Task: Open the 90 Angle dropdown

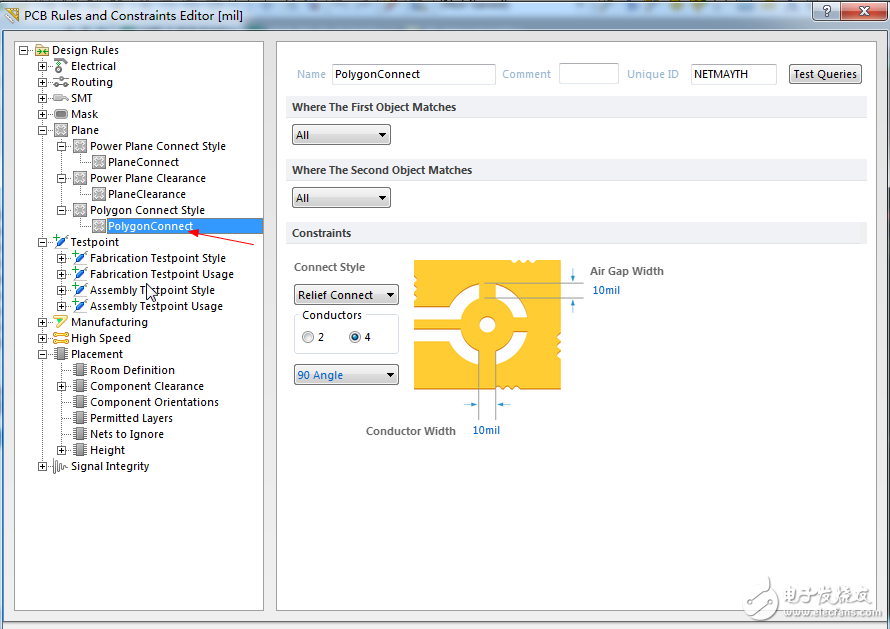Action: point(346,375)
